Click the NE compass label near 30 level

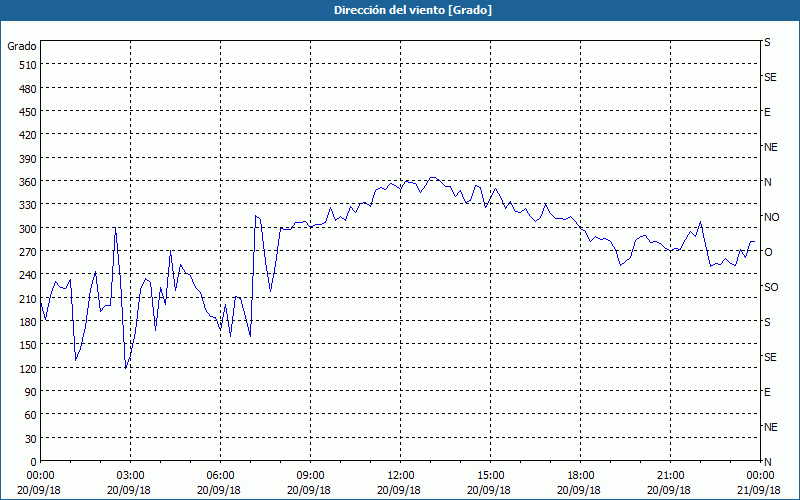tap(770, 427)
